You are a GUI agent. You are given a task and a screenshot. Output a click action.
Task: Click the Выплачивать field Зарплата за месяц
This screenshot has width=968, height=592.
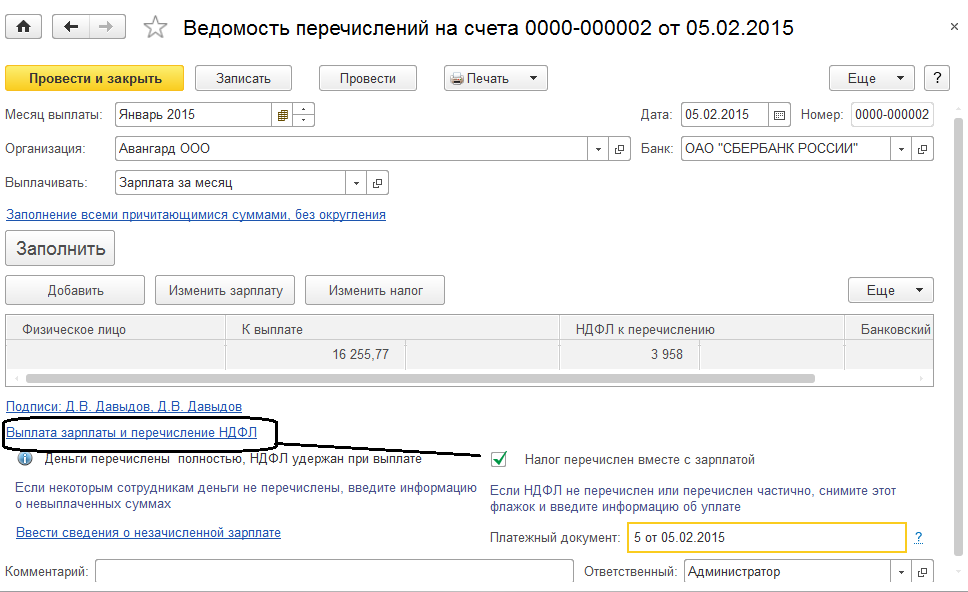[230, 183]
